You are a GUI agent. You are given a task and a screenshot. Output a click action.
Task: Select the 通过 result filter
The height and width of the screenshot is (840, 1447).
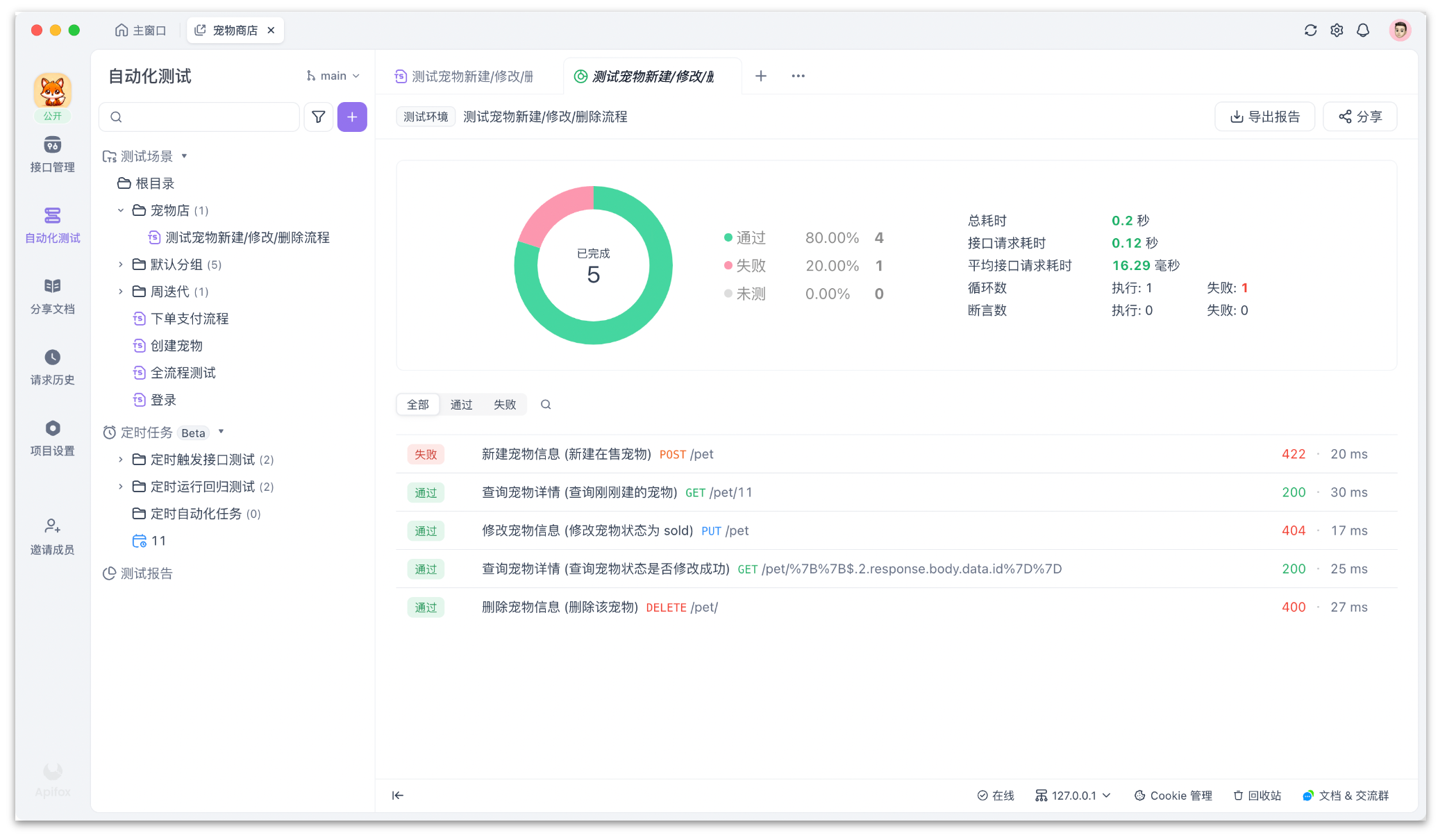(461, 405)
